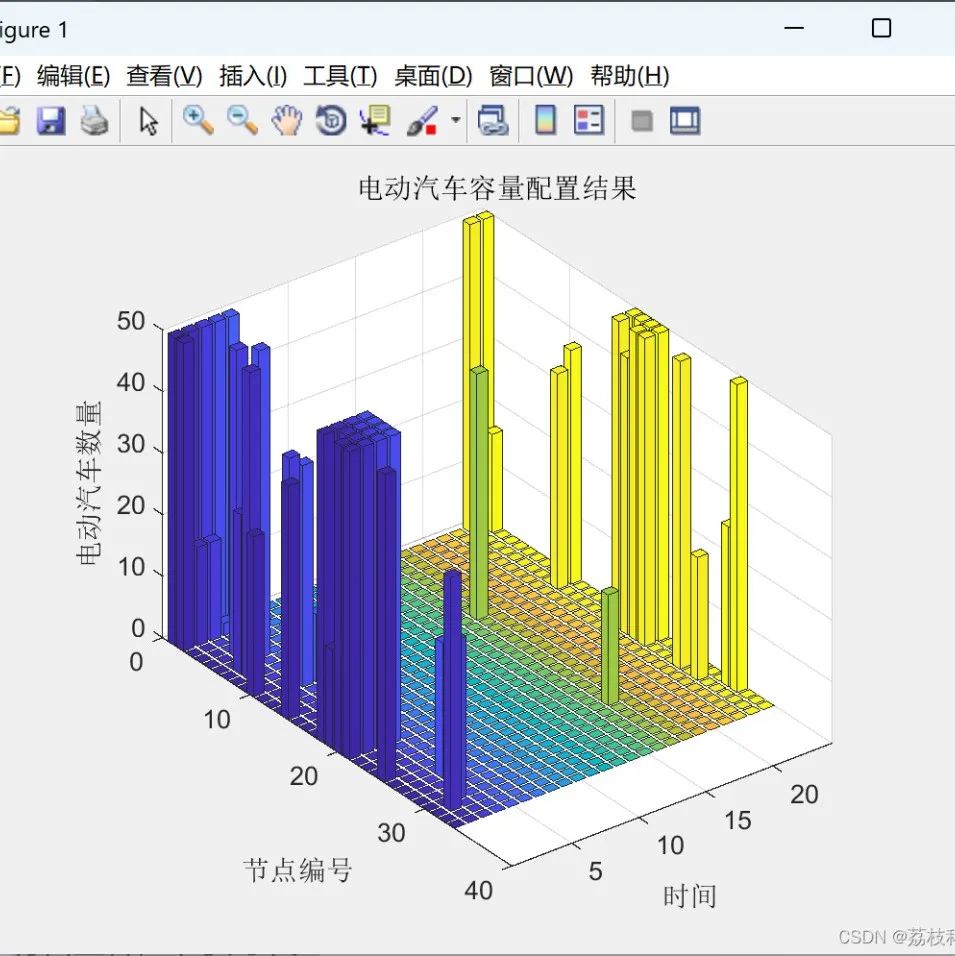Open the 工具(T) menu
Image resolution: width=955 pixels, height=956 pixels.
340,76
